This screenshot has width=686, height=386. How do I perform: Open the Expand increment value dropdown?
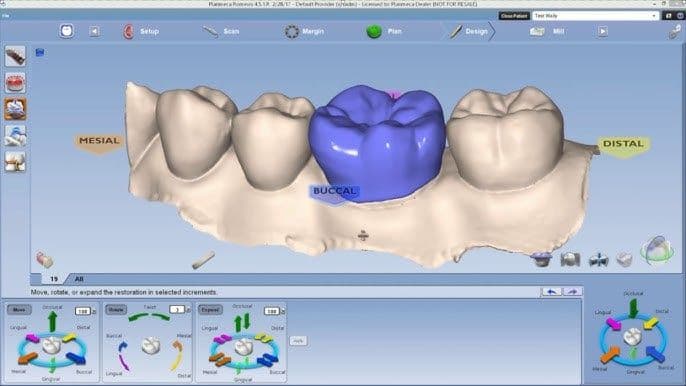pyautogui.click(x=275, y=311)
